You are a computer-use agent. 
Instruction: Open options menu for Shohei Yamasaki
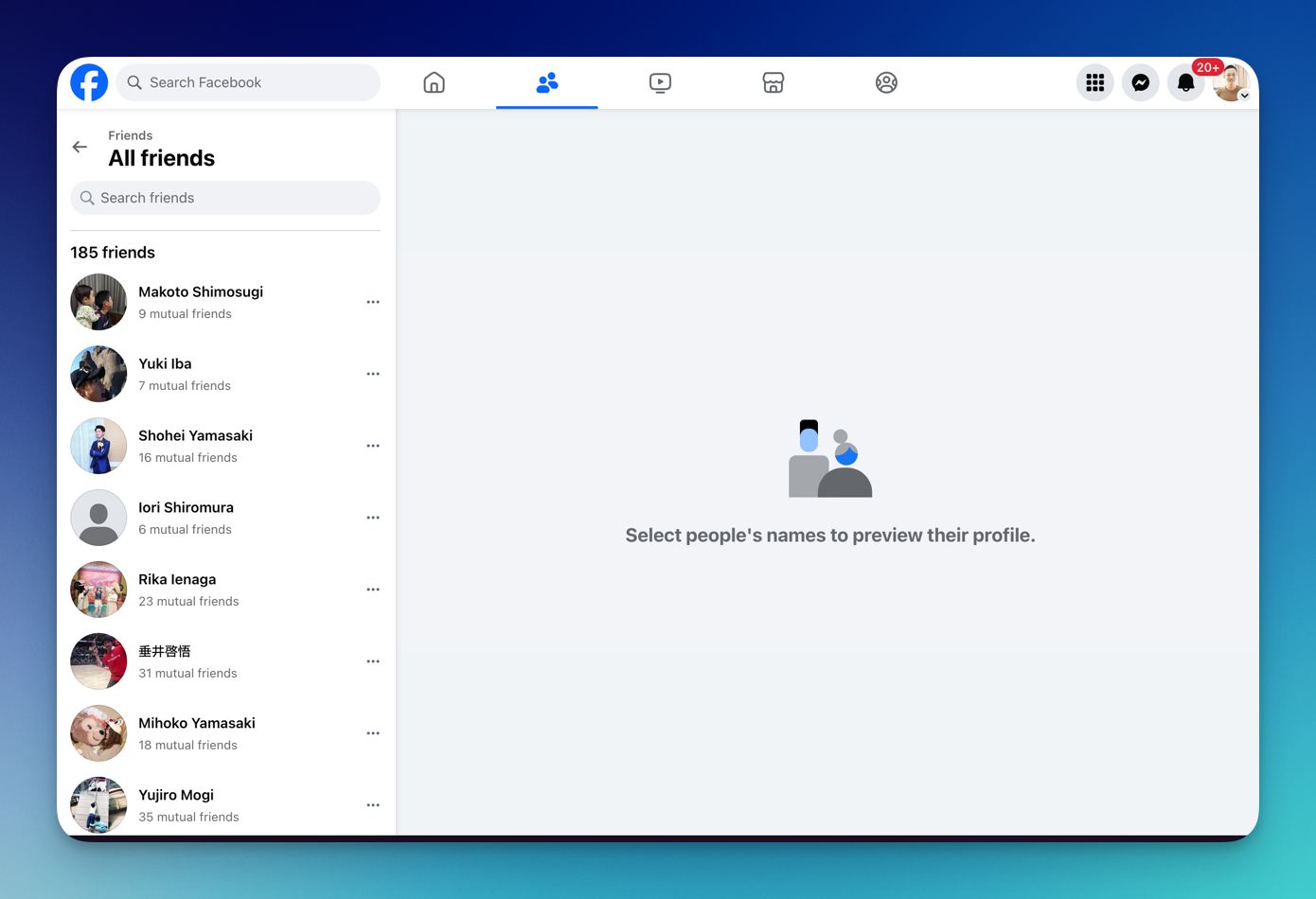pos(373,446)
